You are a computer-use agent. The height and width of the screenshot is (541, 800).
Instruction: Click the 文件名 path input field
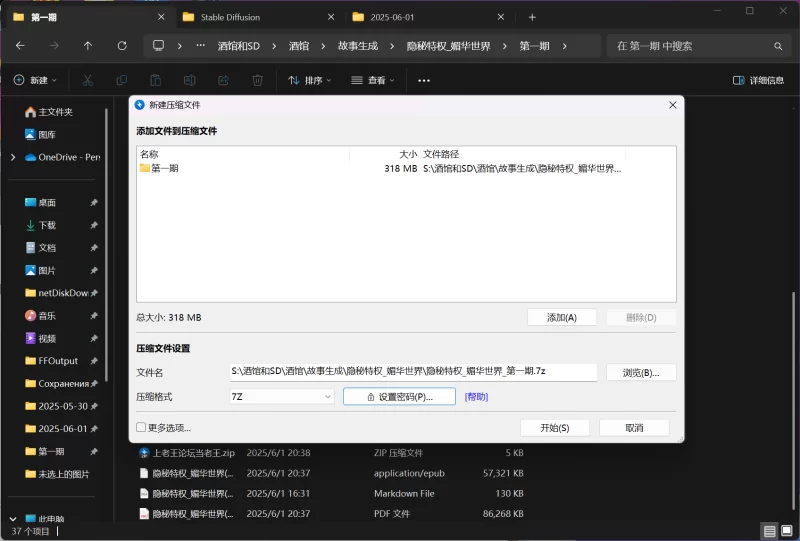[413, 372]
